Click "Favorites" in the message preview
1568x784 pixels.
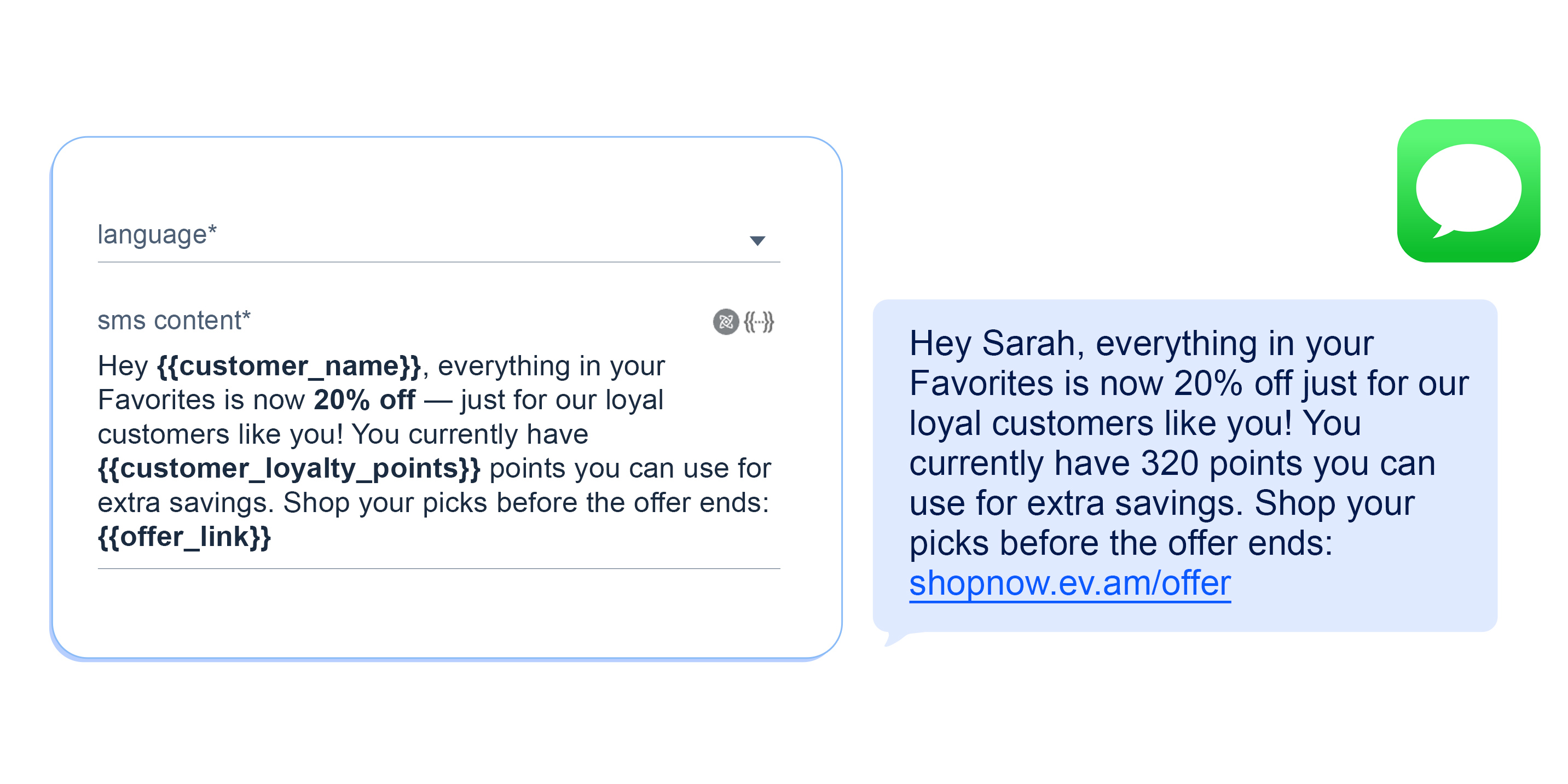pyautogui.click(x=981, y=384)
